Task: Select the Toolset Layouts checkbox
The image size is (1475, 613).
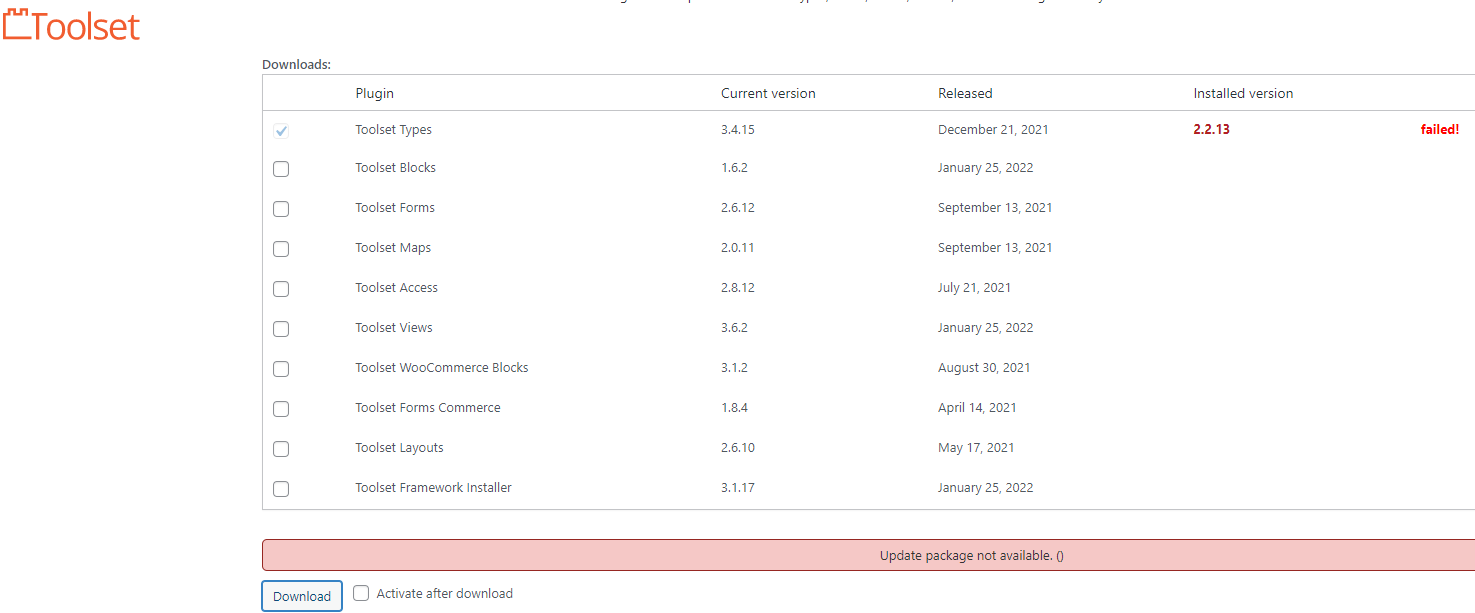Action: (281, 449)
